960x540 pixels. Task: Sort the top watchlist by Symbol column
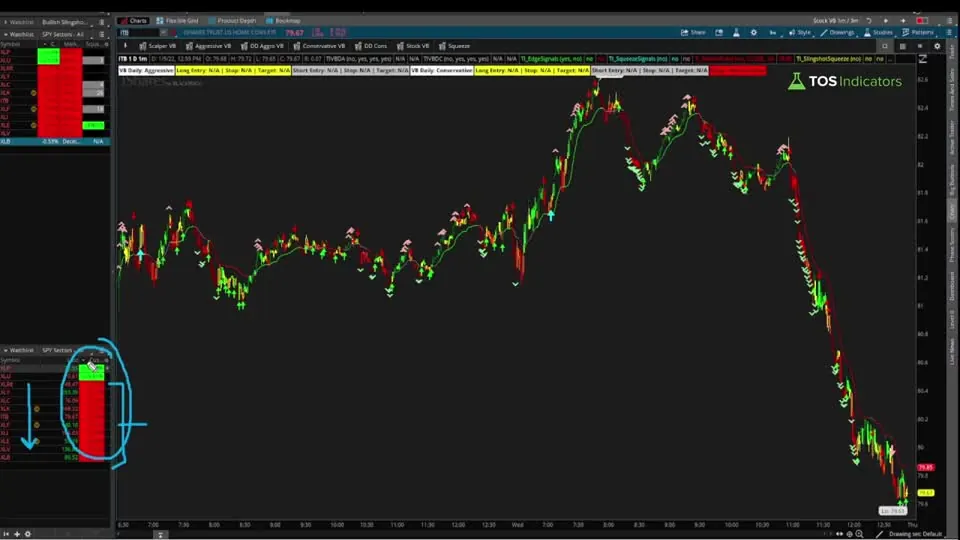point(10,44)
